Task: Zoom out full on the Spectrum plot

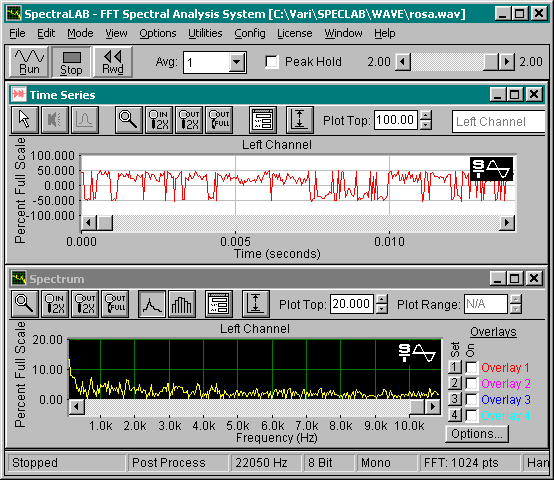Action: tap(114, 304)
